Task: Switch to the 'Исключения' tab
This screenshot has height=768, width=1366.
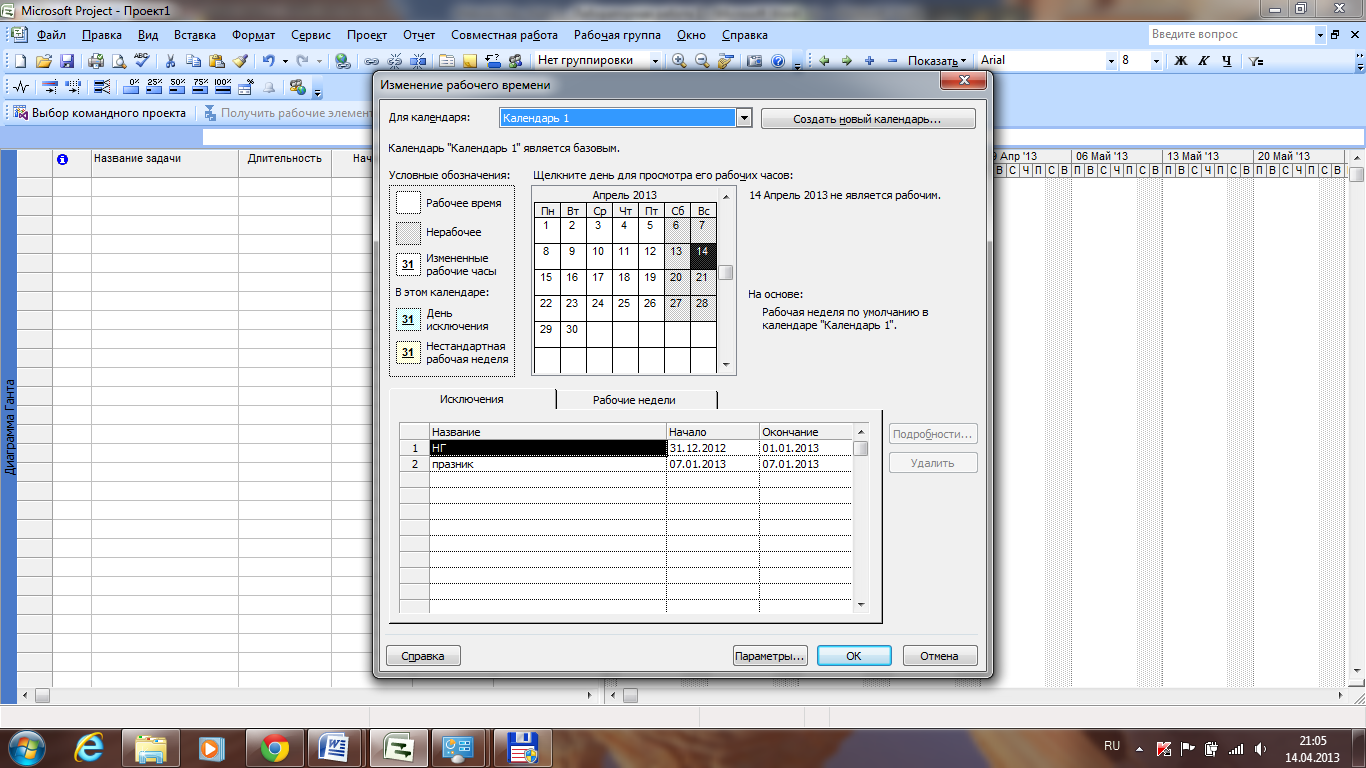Action: coord(472,399)
